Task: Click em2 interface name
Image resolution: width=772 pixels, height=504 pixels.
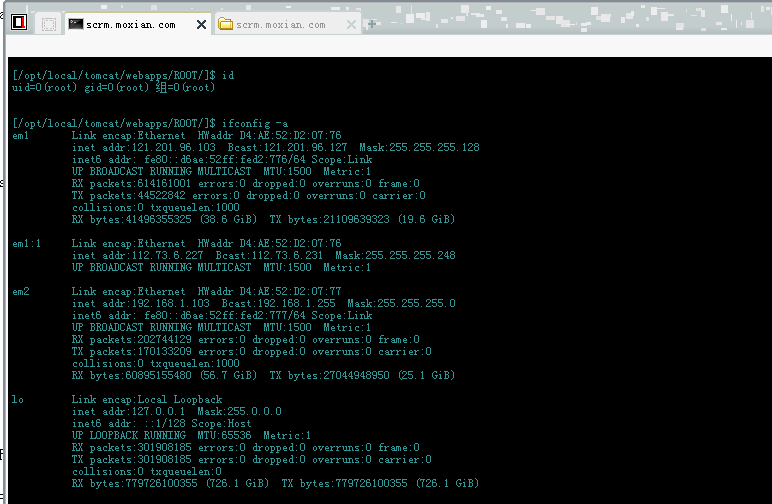Action: [x=21, y=291]
